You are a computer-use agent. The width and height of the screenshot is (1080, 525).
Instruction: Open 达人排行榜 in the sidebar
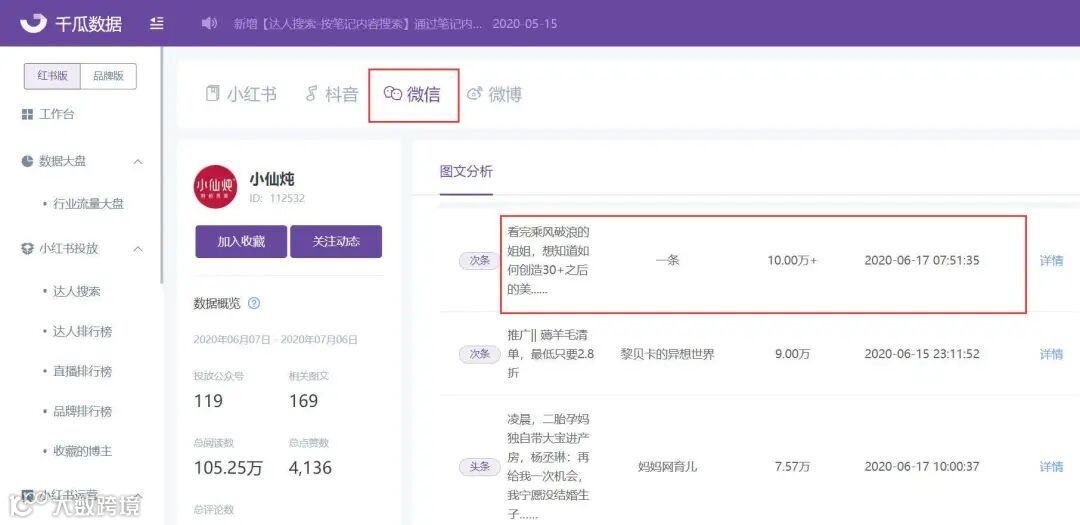[x=82, y=331]
